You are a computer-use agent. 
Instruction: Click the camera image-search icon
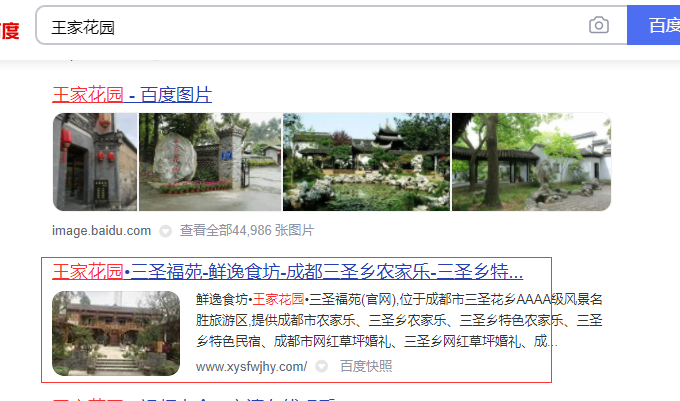599,25
